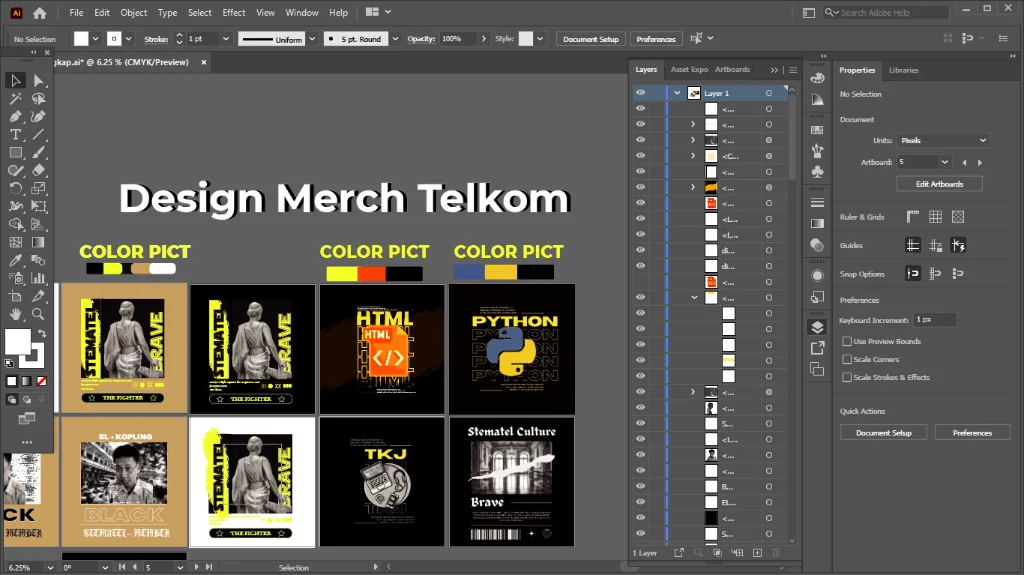
Task: Click control bar fill color swatch
Action: point(81,39)
